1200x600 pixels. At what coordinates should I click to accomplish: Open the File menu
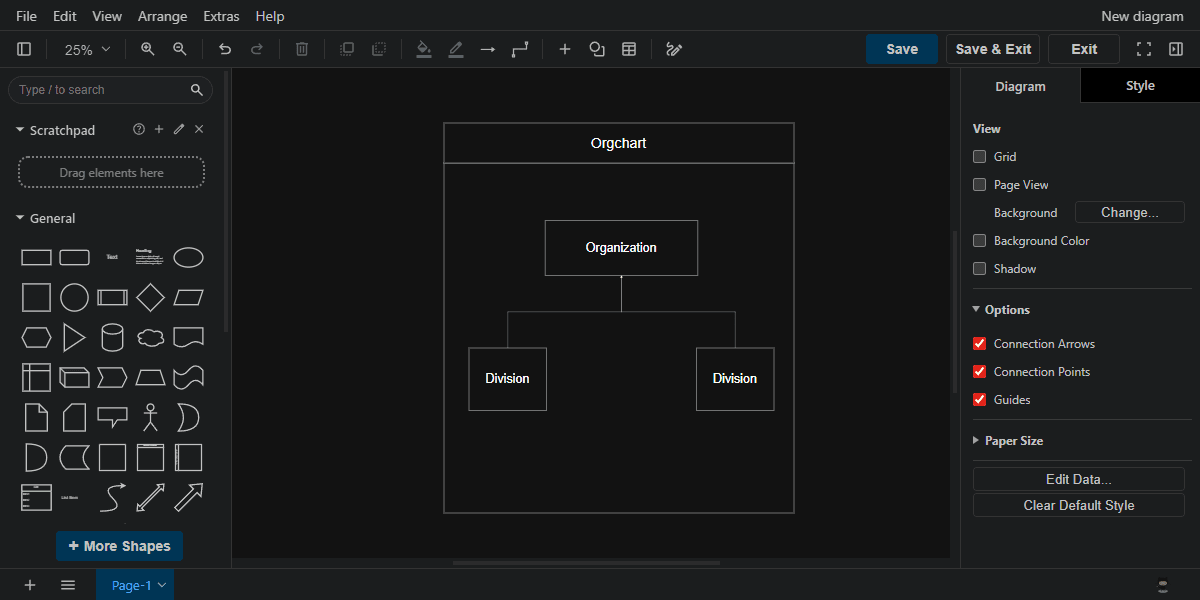pos(27,16)
